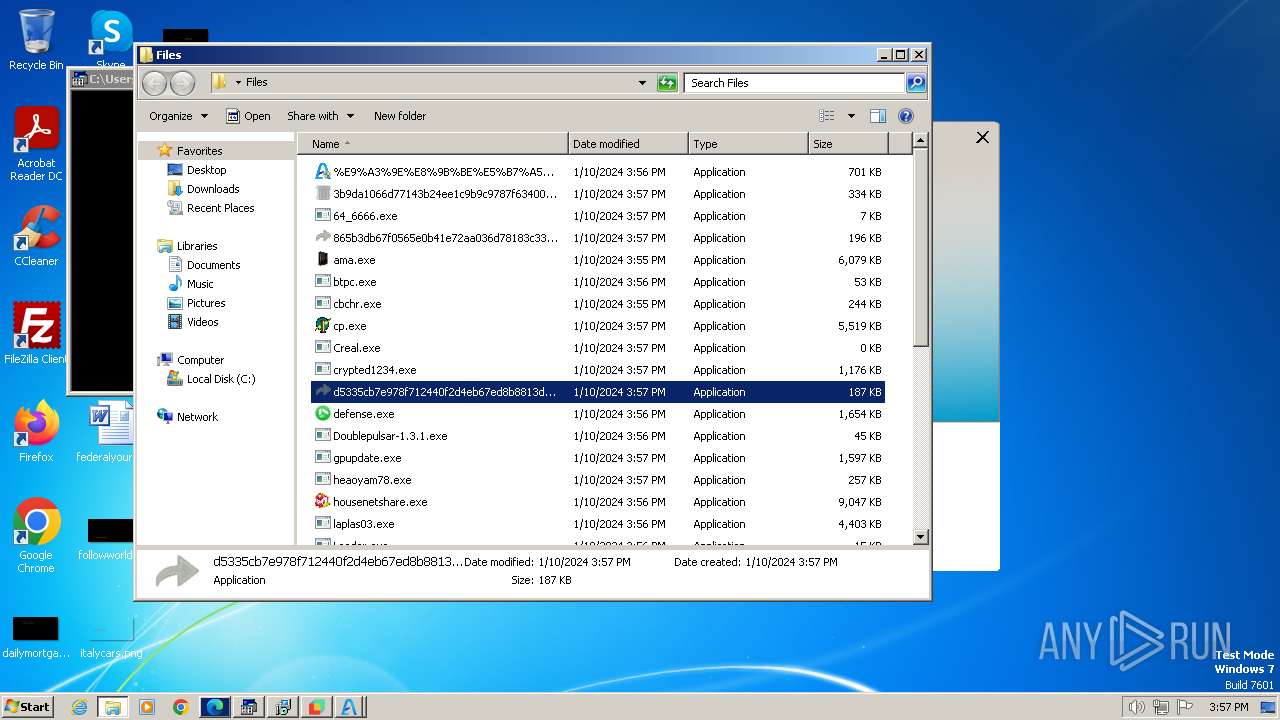Click the Open toolbar button
Image resolution: width=1280 pixels, height=720 pixels.
pos(248,116)
